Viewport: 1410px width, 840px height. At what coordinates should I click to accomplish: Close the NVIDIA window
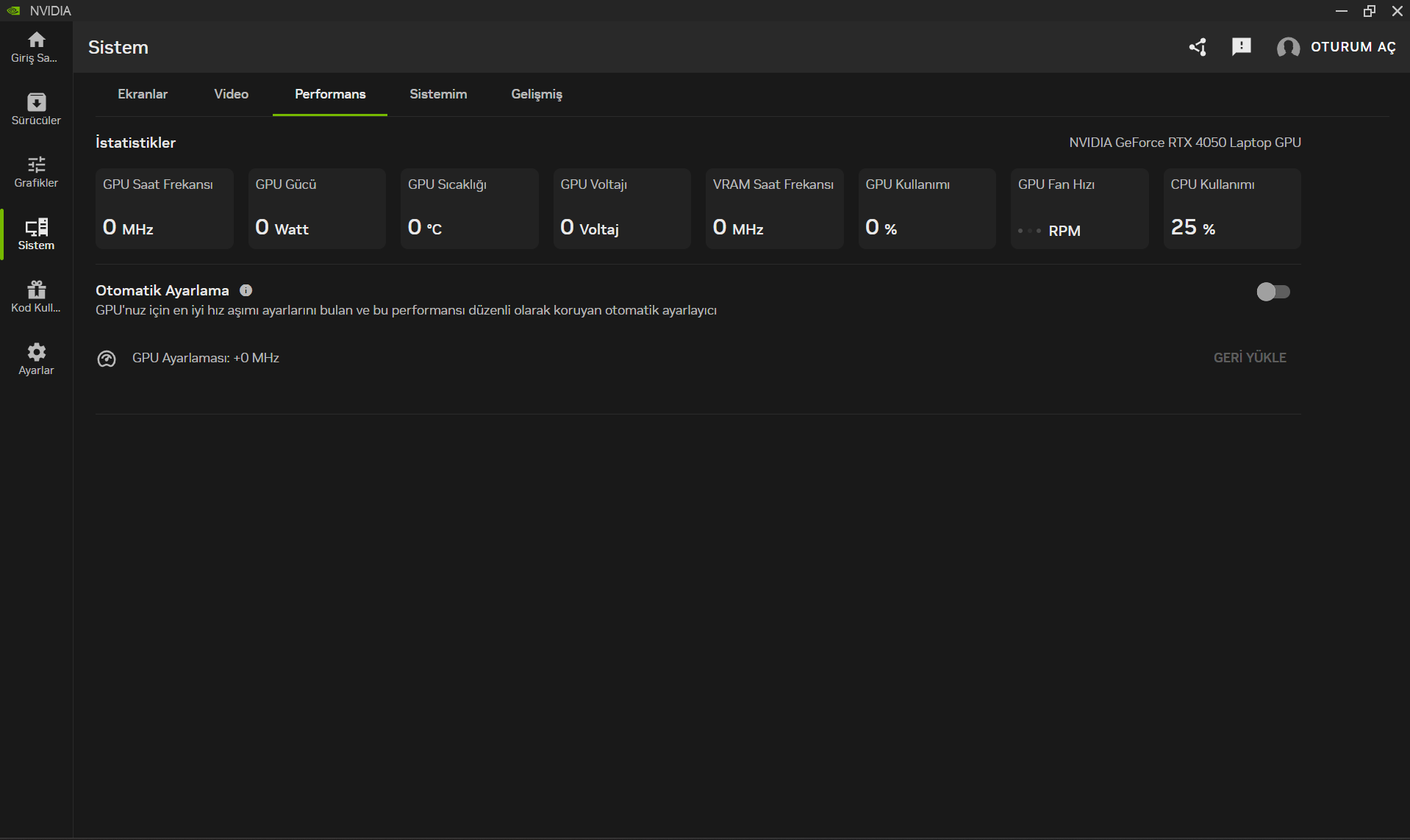1398,10
